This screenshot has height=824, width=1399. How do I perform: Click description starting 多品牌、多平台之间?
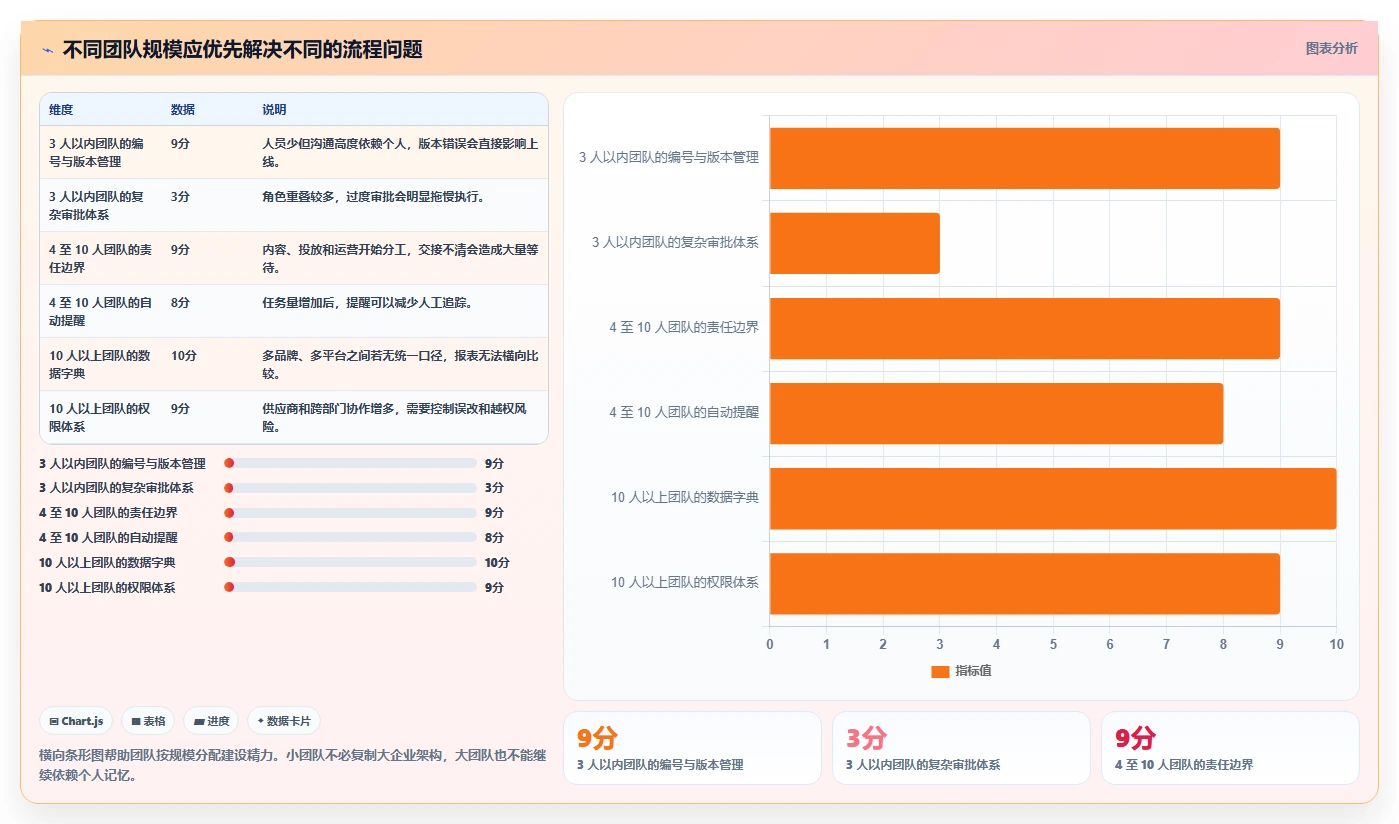coord(400,364)
